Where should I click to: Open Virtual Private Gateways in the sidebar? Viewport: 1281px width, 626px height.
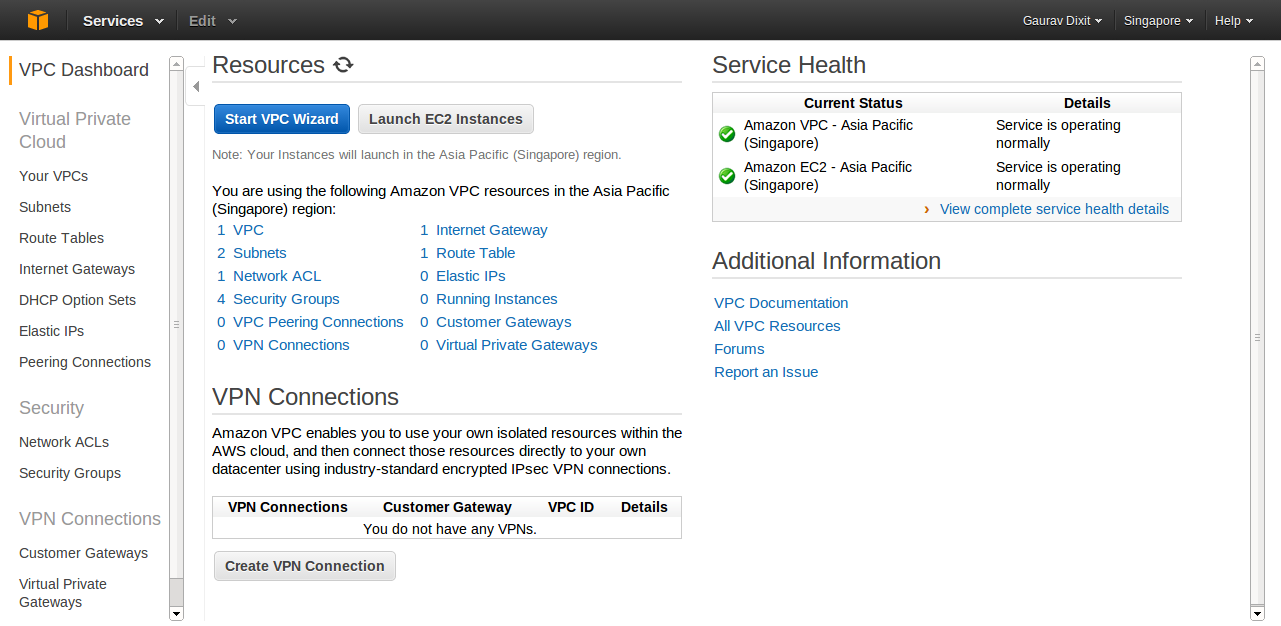[x=63, y=593]
